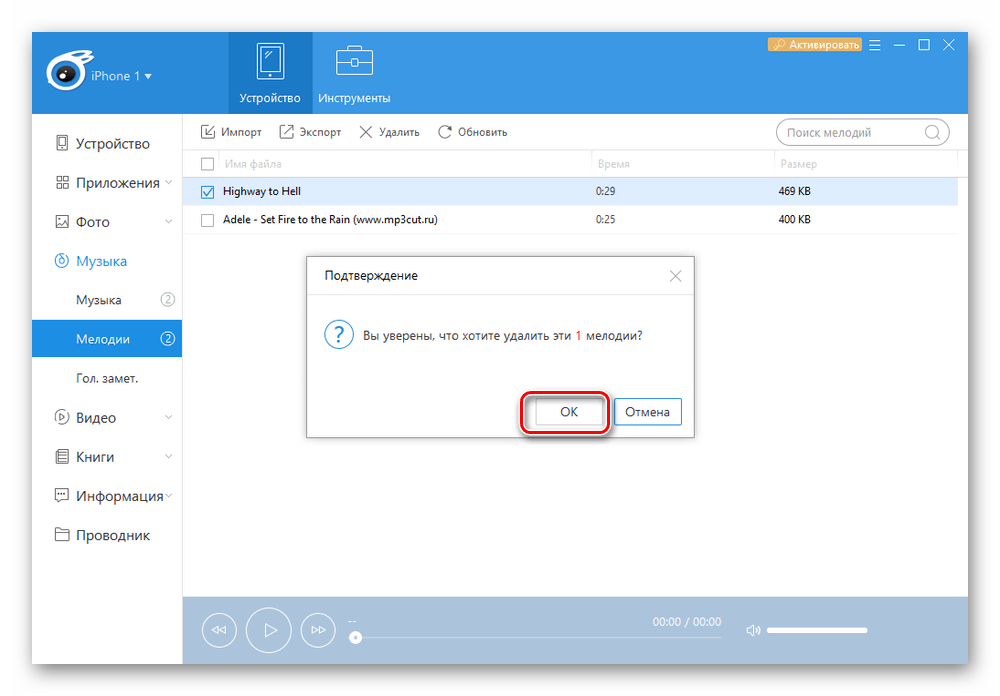Image resolution: width=1000 pixels, height=696 pixels.
Task: Select the Мелодии sidebar item
Action: (107, 339)
